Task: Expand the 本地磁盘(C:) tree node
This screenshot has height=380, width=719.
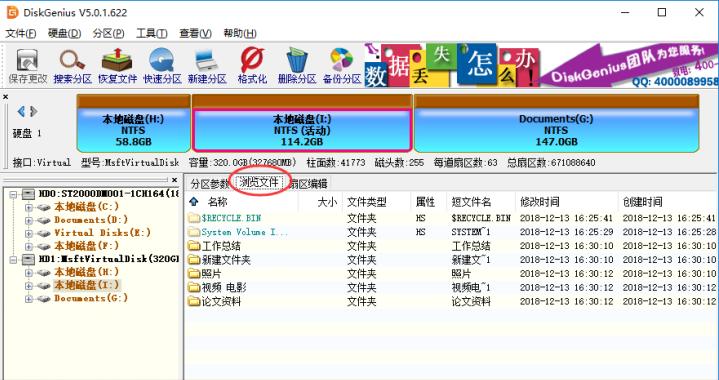Action: pos(29,207)
